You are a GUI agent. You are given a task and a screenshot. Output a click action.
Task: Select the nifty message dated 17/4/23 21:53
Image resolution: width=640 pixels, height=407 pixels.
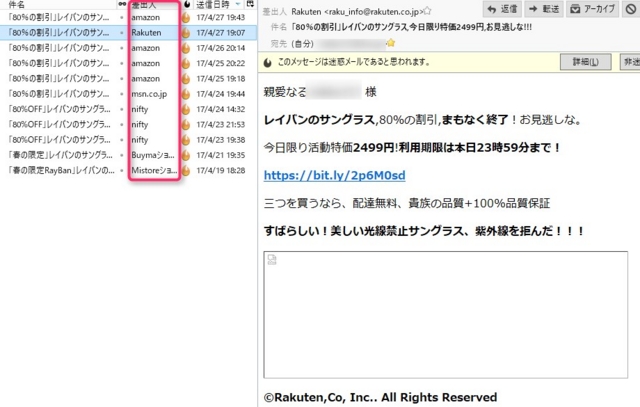[128, 125]
